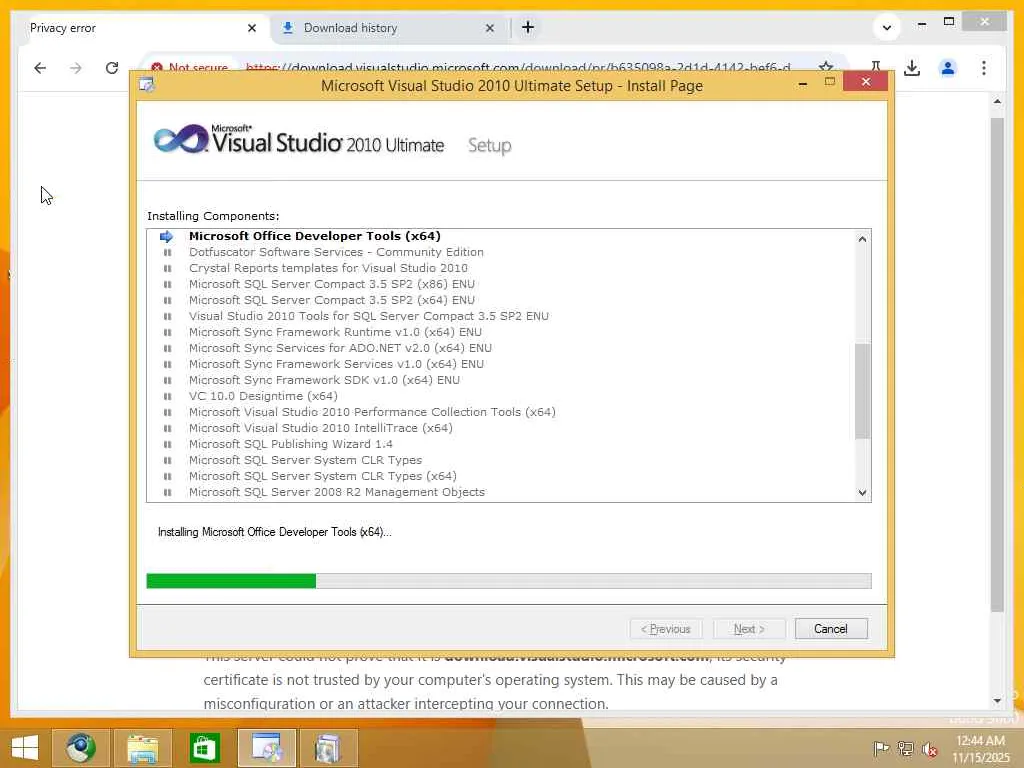Image resolution: width=1024 pixels, height=768 pixels.
Task: Open Windows Store from taskbar
Action: 204,748
